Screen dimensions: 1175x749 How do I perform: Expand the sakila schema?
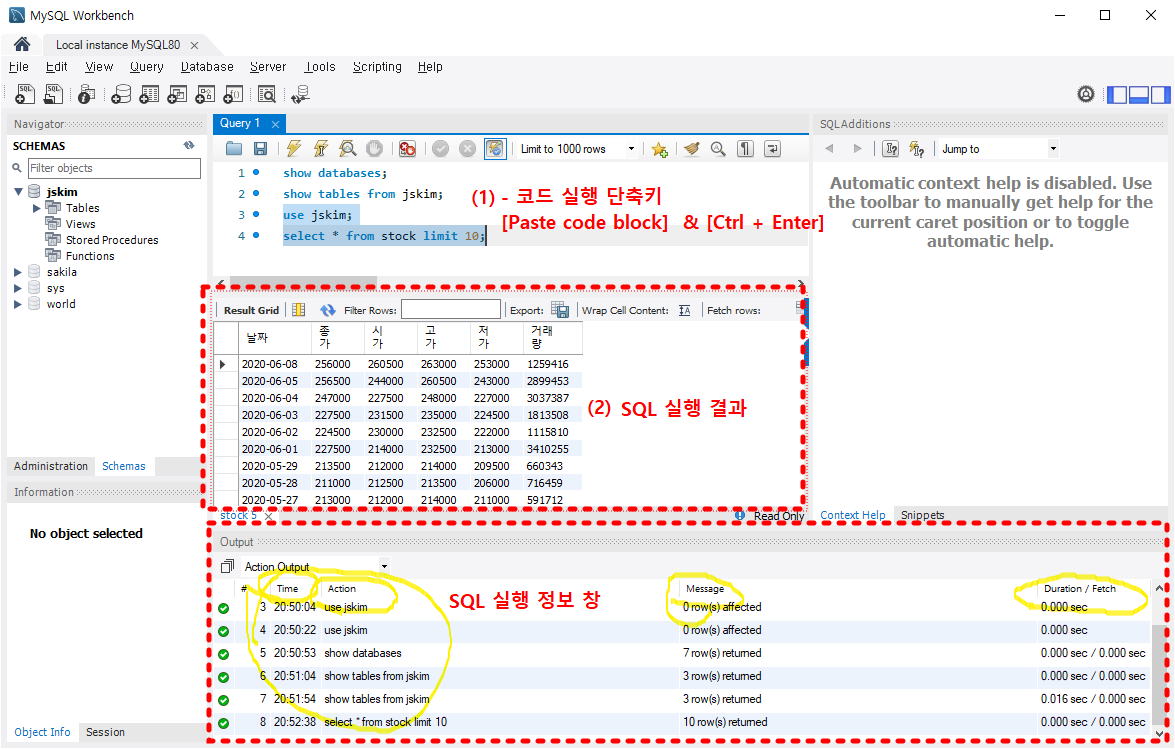[x=18, y=272]
